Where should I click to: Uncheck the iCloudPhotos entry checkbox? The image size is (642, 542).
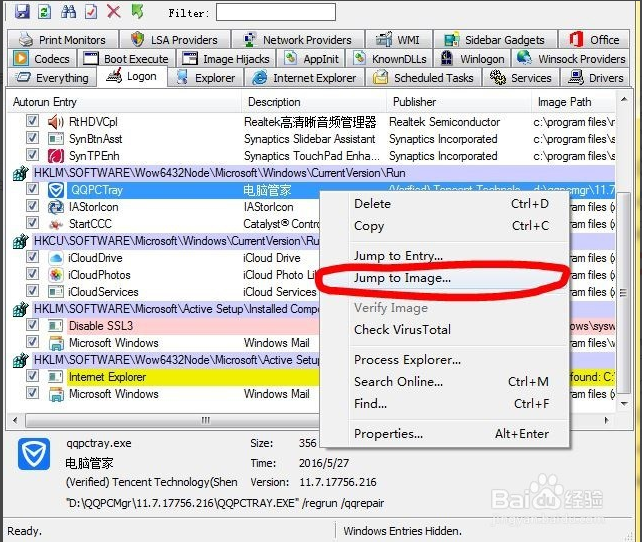(32, 274)
